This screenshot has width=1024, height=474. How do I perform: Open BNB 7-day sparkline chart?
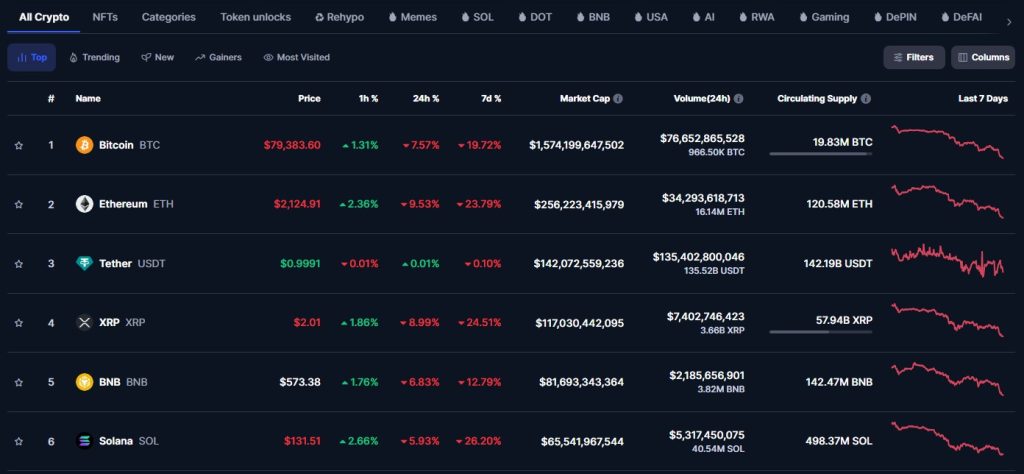coord(948,379)
